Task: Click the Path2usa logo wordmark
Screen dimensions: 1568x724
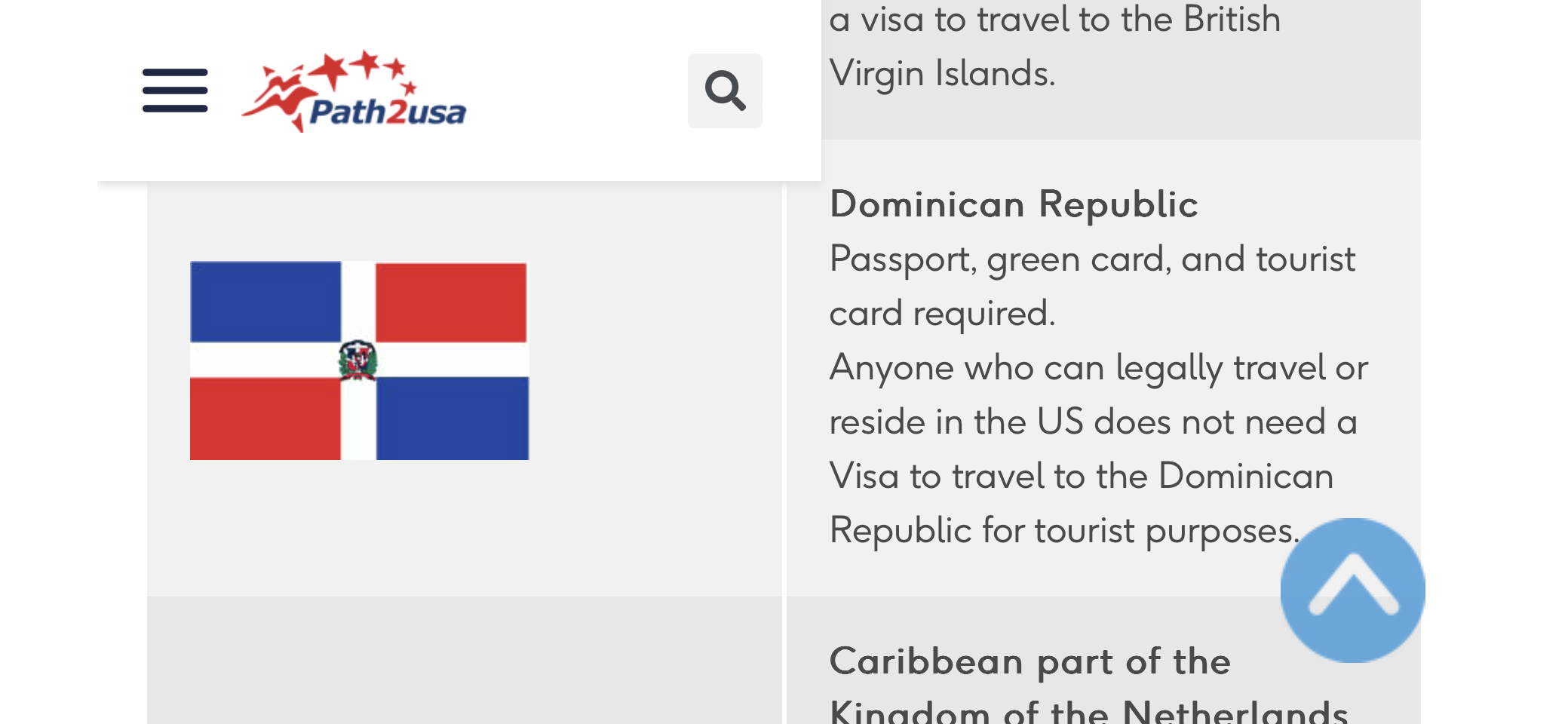Action: [x=388, y=112]
